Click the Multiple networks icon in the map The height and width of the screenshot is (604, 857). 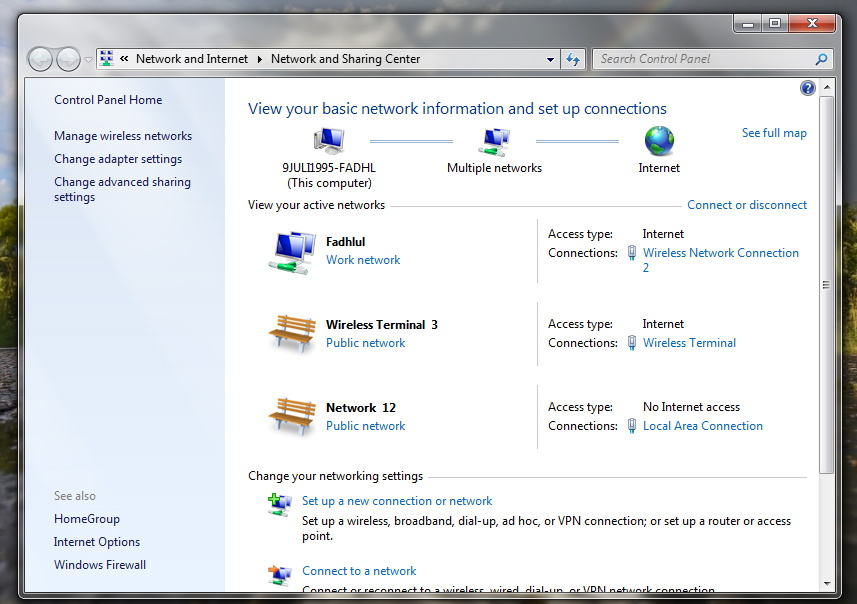coord(494,140)
